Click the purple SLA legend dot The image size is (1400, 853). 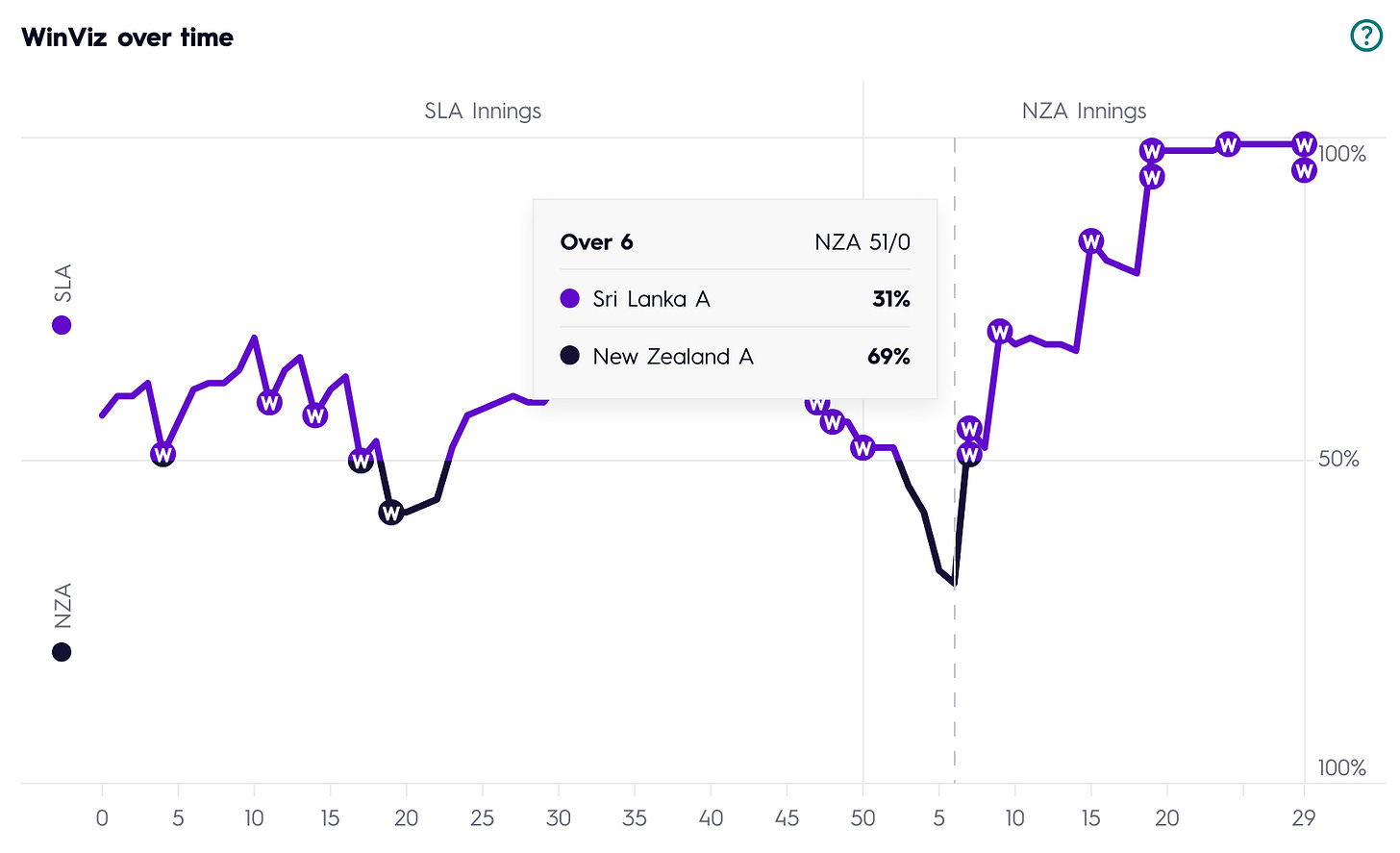point(62,325)
